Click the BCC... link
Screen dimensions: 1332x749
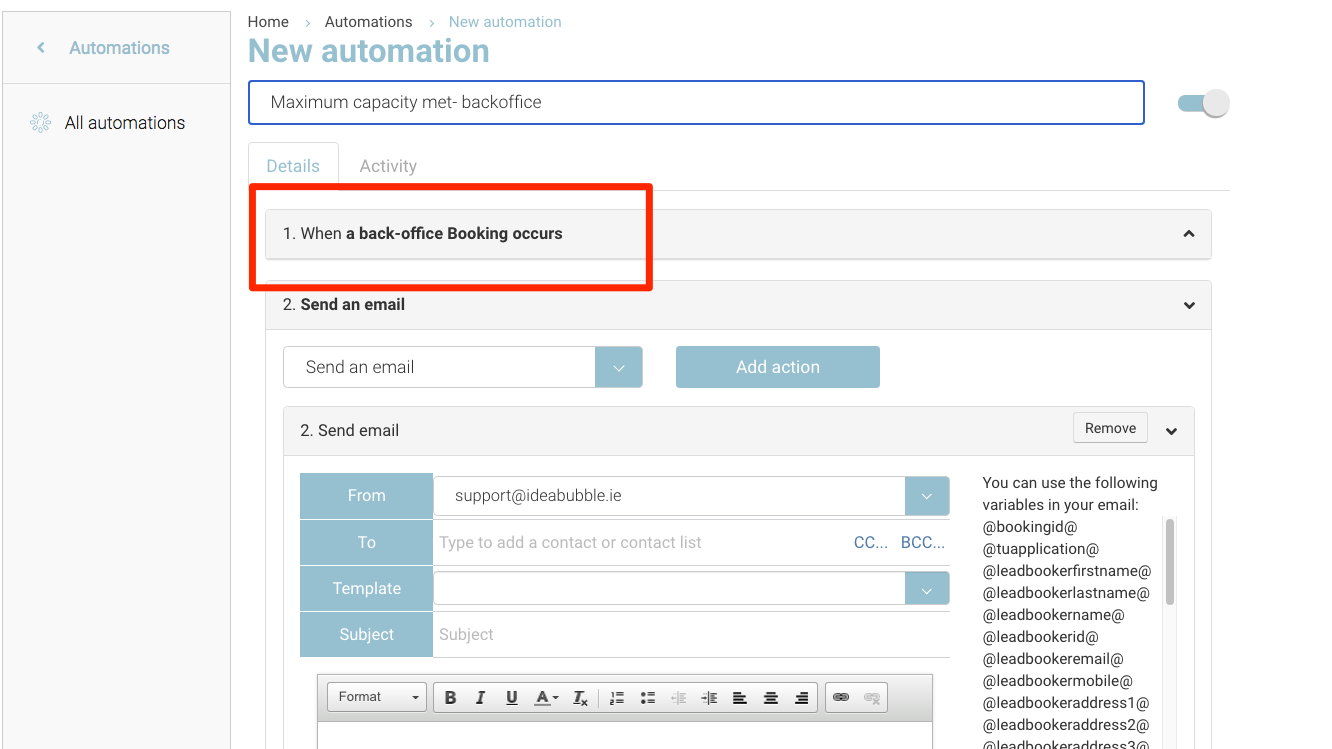(922, 542)
